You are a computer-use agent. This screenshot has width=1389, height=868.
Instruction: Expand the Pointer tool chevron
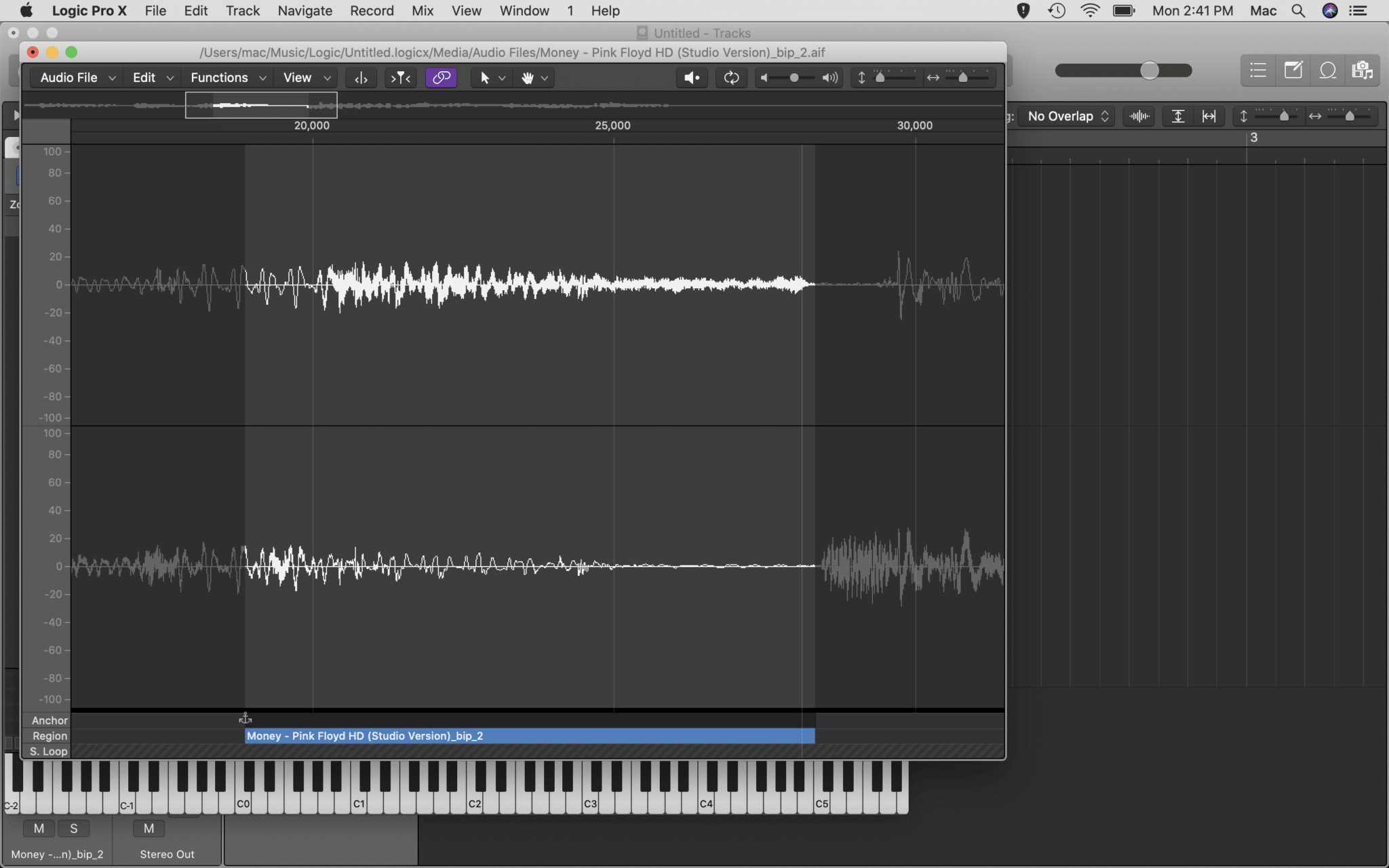[503, 77]
